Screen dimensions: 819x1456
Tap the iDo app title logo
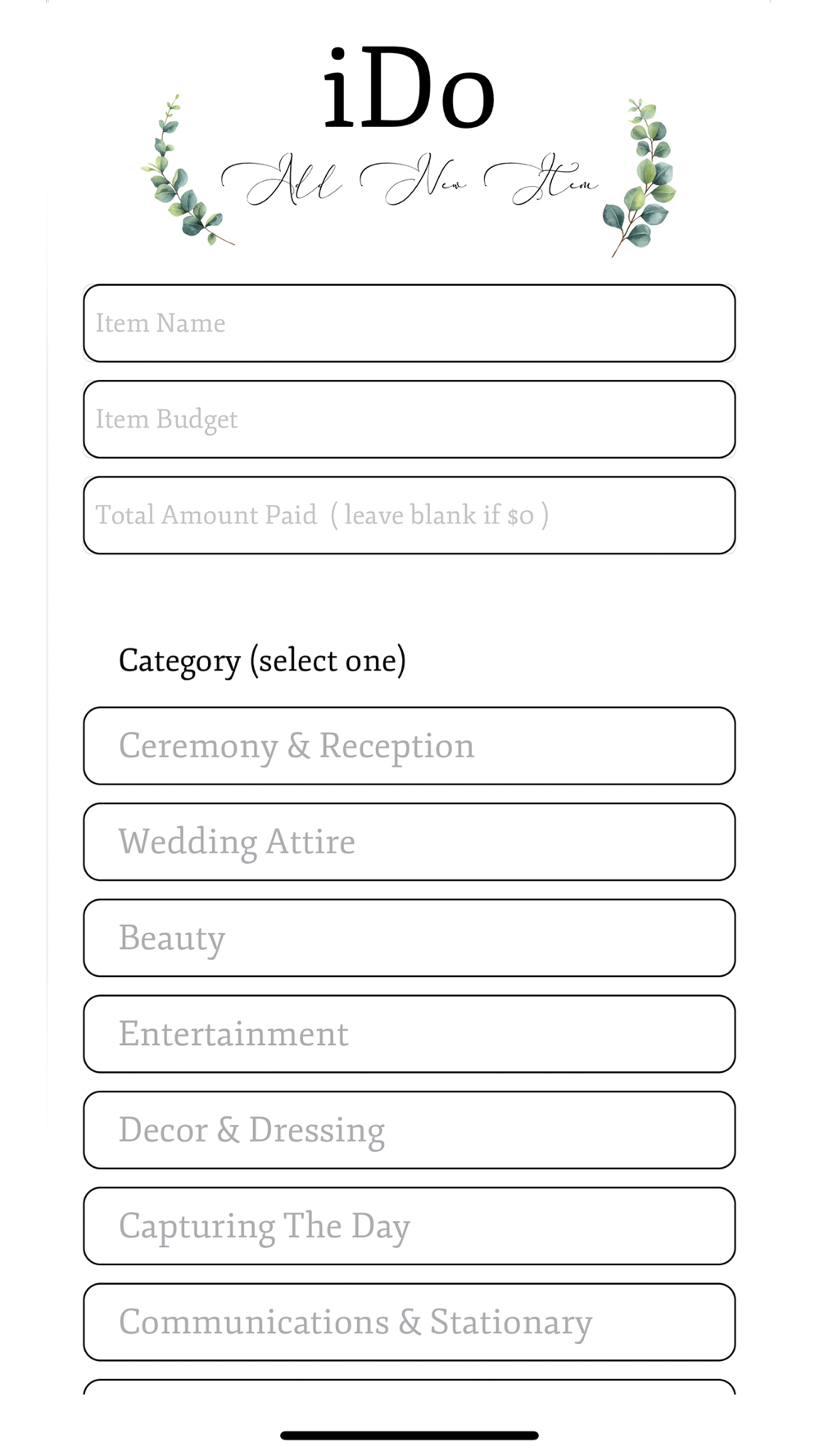[409, 88]
